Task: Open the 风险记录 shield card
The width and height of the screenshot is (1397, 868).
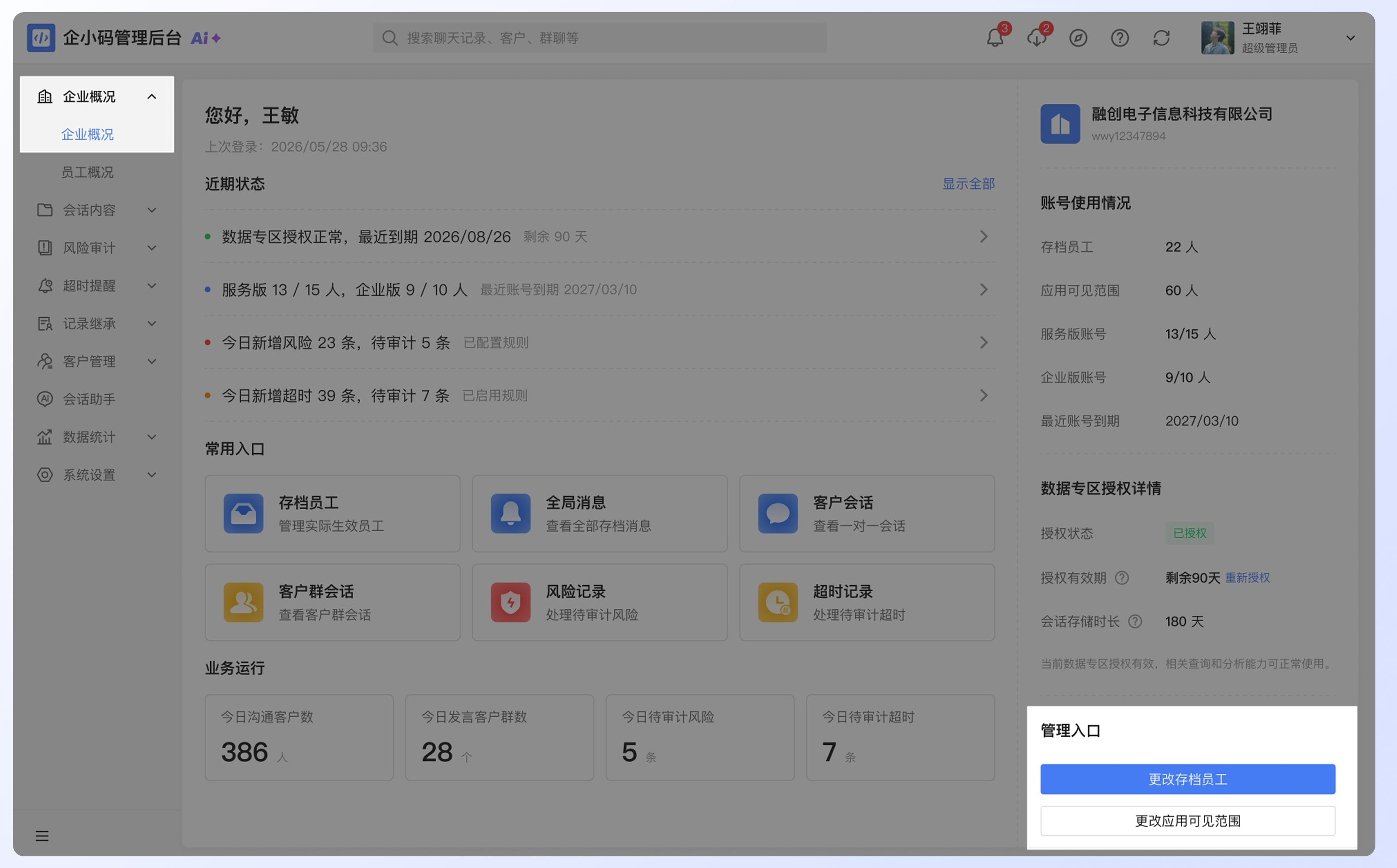Action: point(600,602)
